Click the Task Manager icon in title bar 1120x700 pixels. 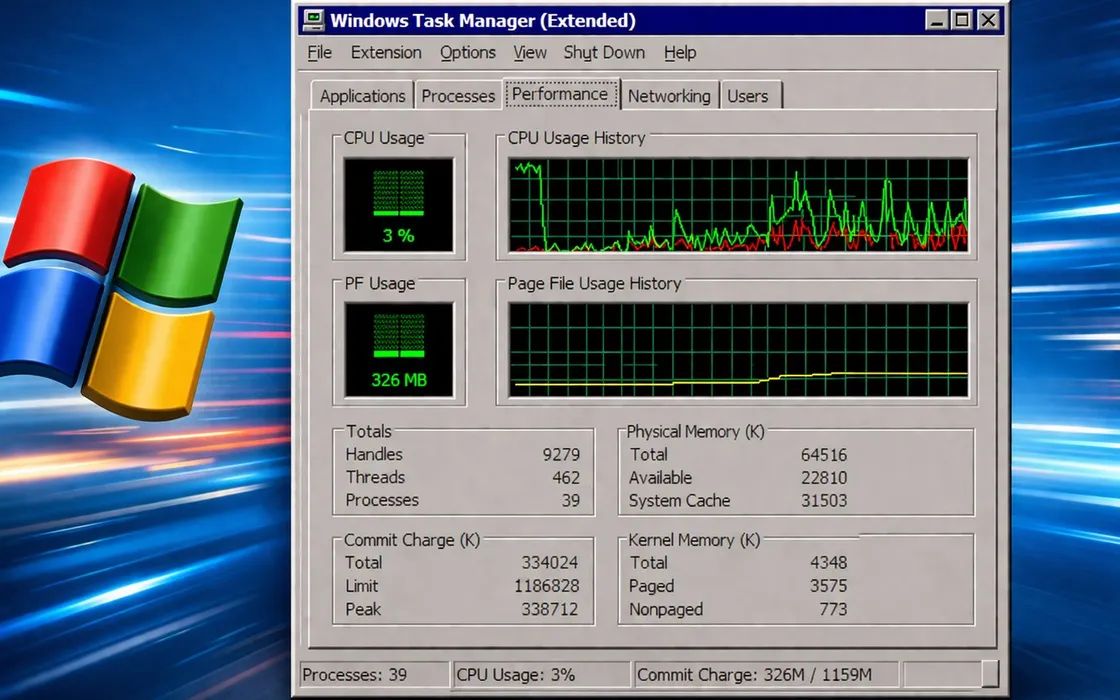tap(315, 19)
